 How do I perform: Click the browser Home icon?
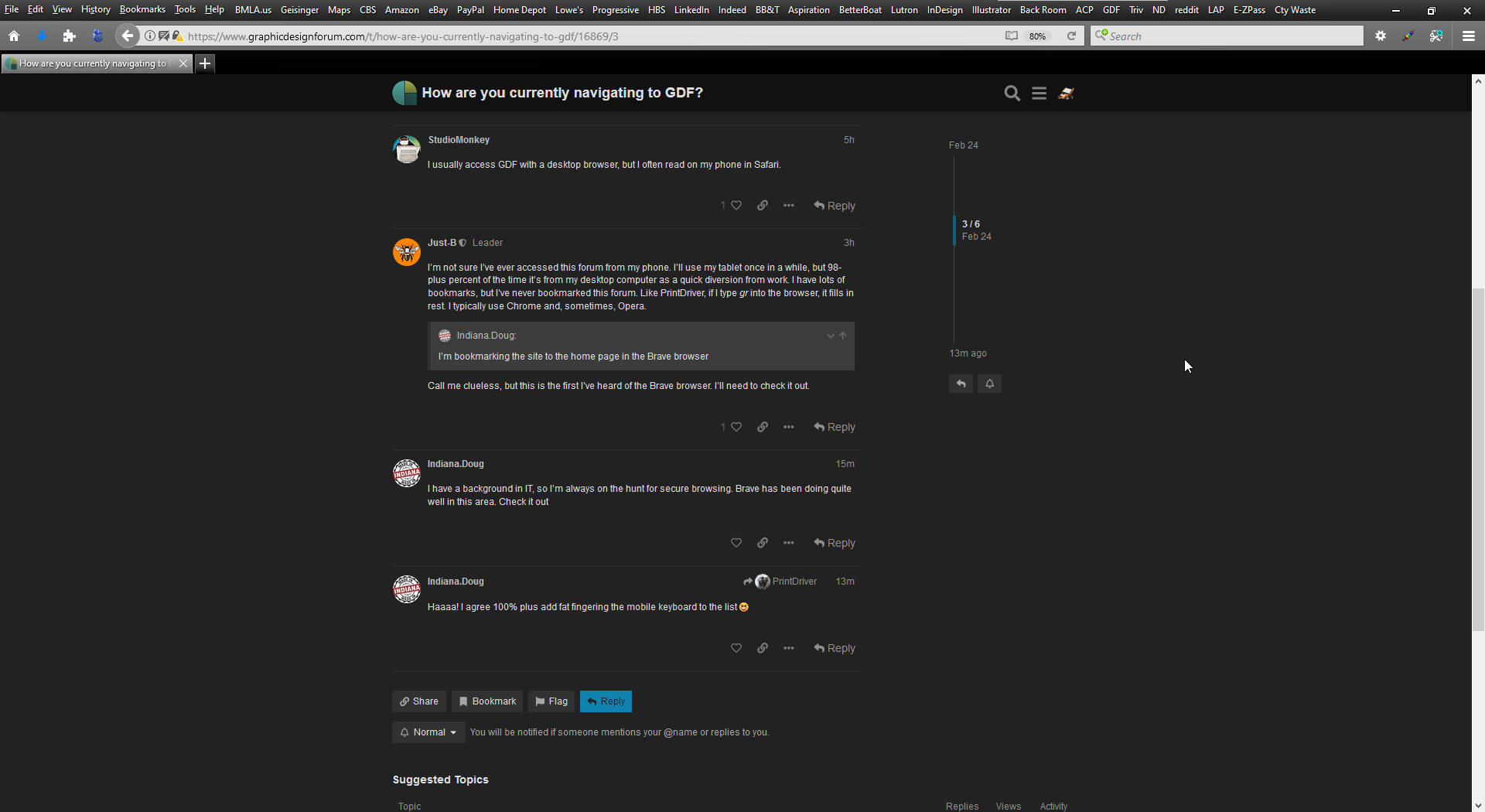[14, 36]
